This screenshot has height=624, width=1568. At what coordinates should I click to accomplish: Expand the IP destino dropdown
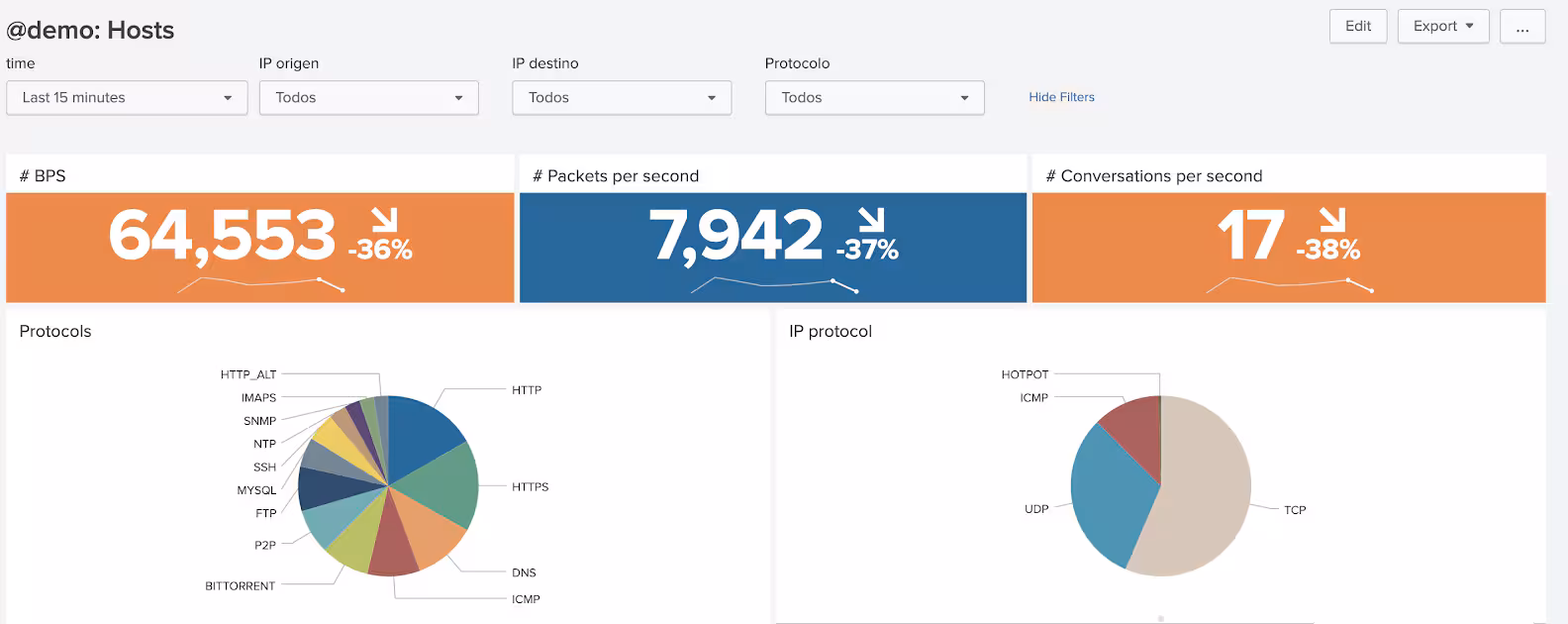[622, 98]
